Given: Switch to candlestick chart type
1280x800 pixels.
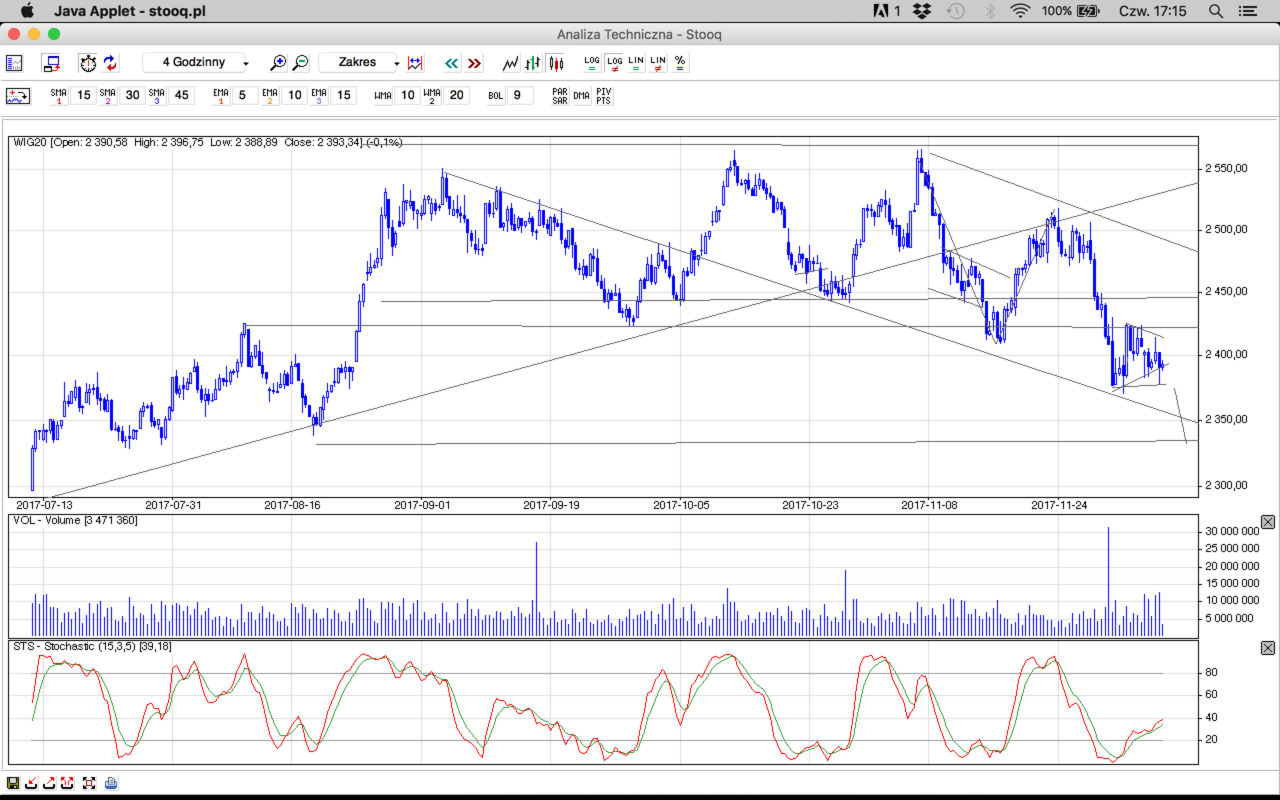Looking at the screenshot, I should [x=557, y=63].
